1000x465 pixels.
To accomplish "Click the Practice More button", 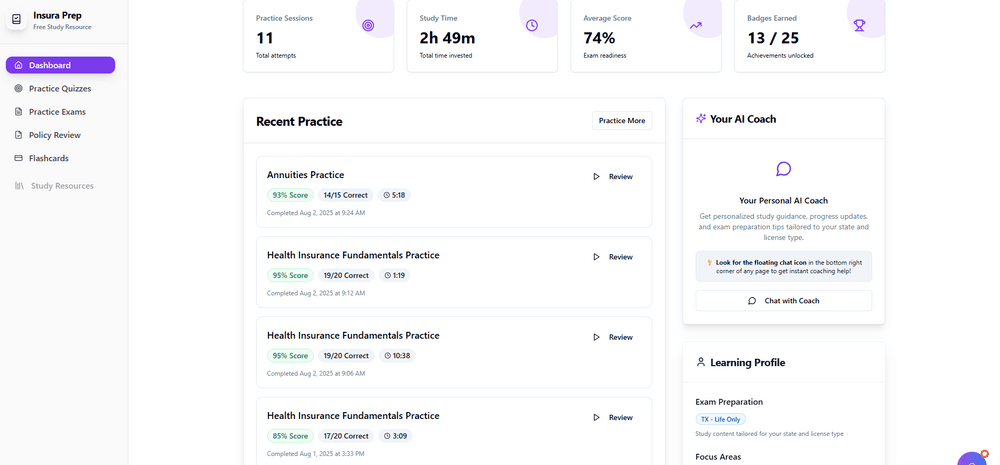I will [621, 121].
